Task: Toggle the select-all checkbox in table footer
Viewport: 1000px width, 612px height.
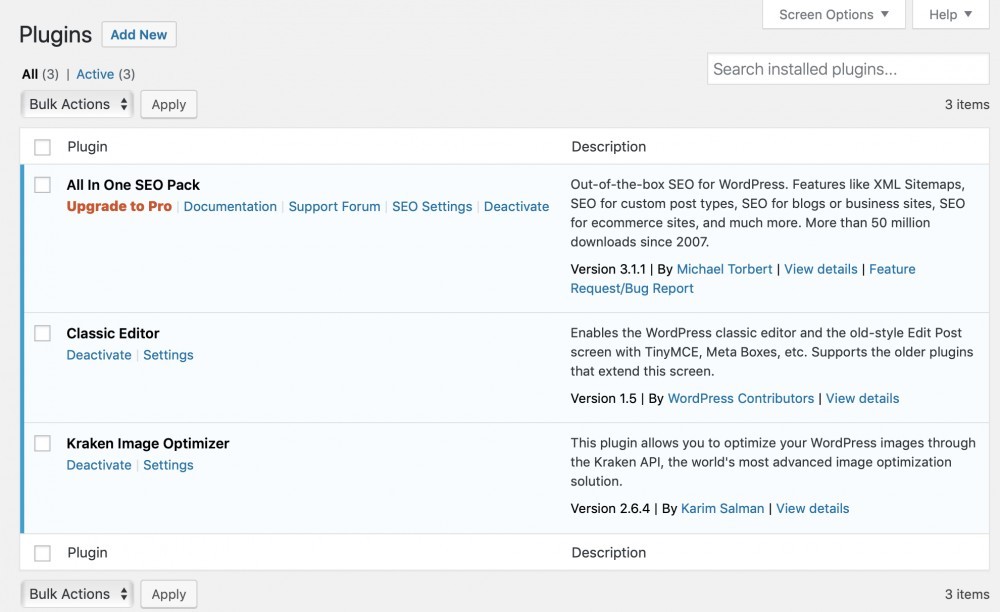Action: coord(43,553)
